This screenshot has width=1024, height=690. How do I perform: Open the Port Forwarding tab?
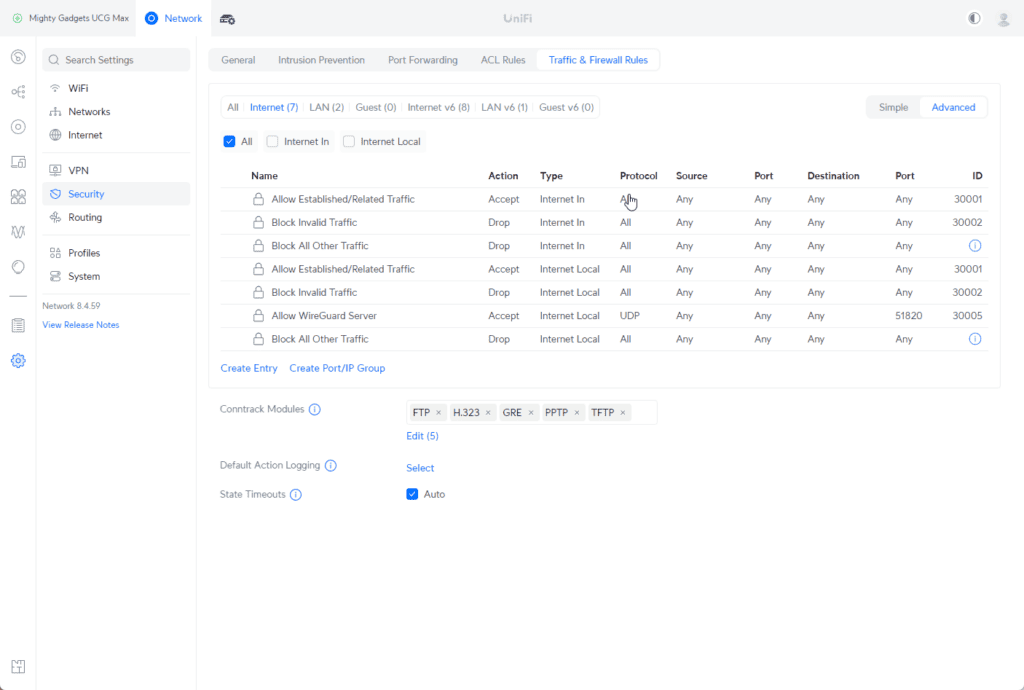click(422, 60)
